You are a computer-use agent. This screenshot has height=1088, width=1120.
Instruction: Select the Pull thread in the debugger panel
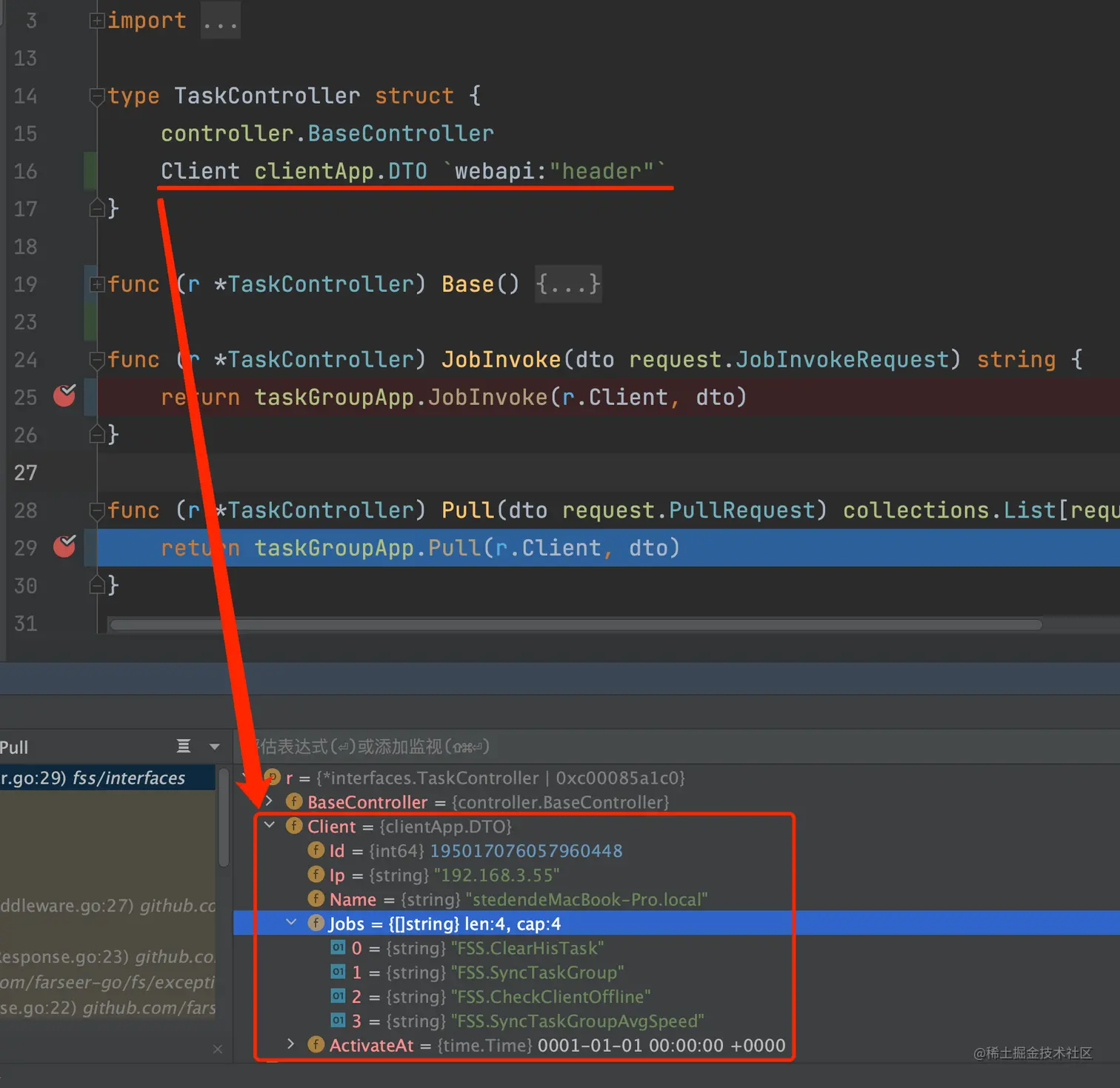[x=15, y=747]
